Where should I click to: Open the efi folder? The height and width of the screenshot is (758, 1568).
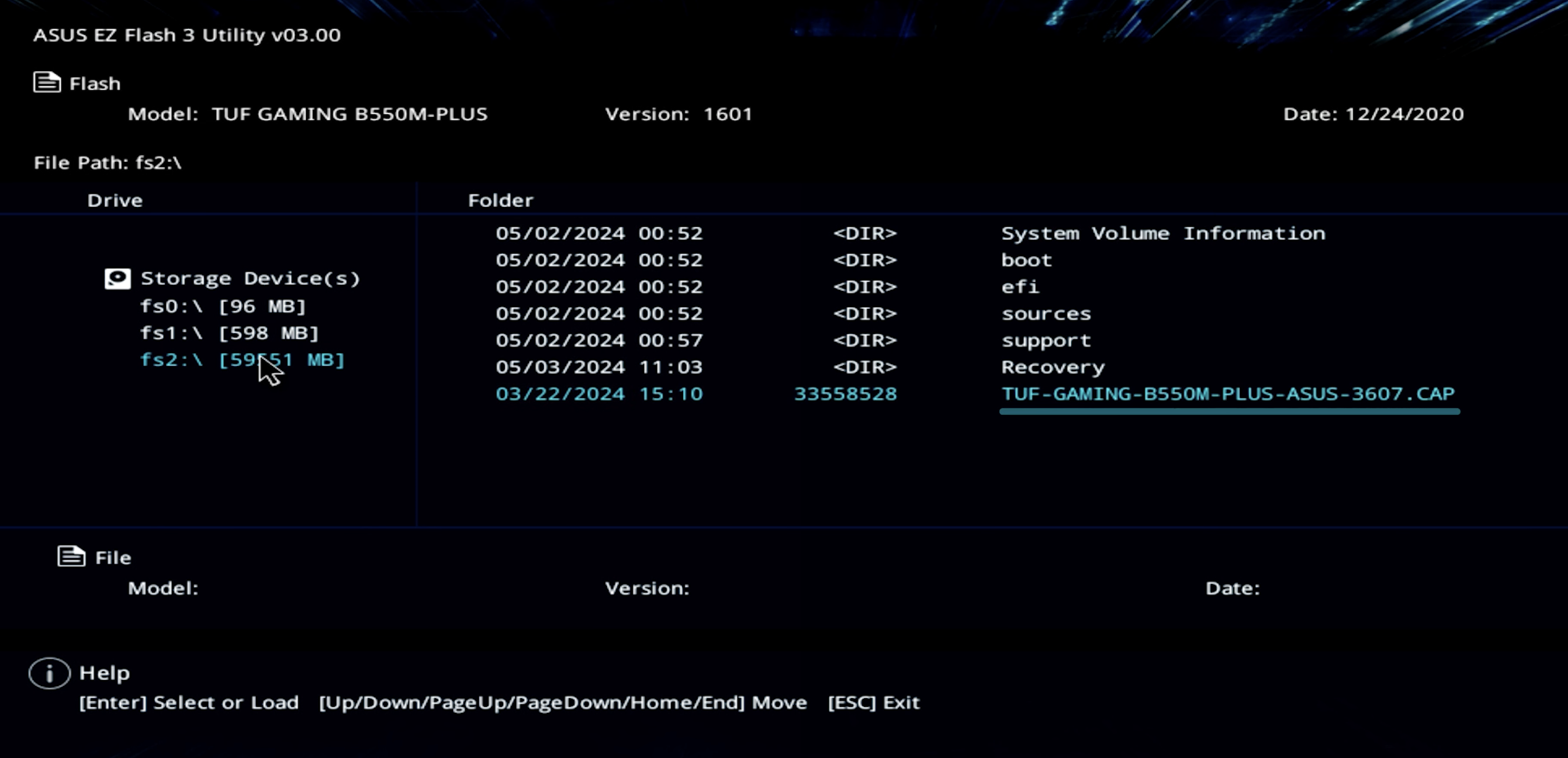coord(1020,287)
